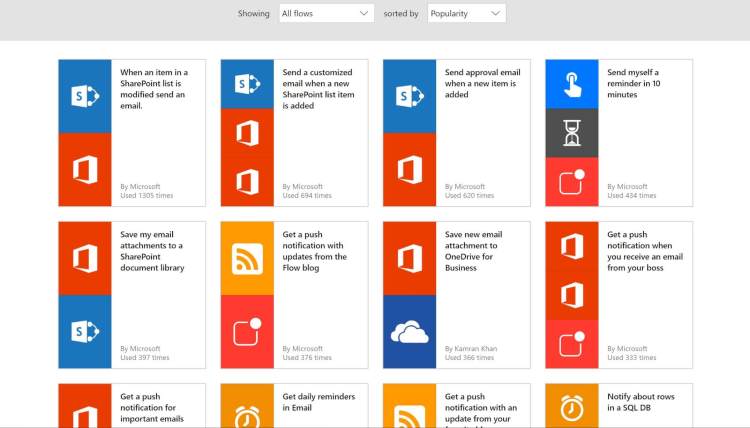Screen dimensions: 750x428
Task: Click RSS icon on 'Flow blog' card
Action: click(247, 258)
